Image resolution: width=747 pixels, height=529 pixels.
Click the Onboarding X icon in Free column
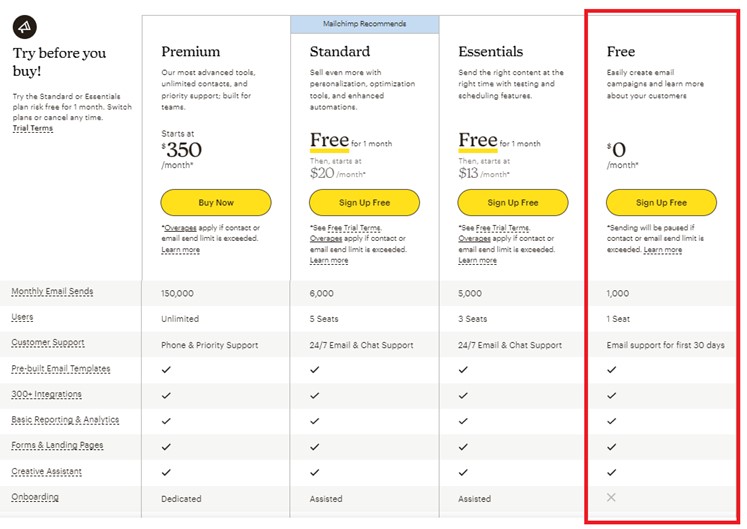point(612,497)
